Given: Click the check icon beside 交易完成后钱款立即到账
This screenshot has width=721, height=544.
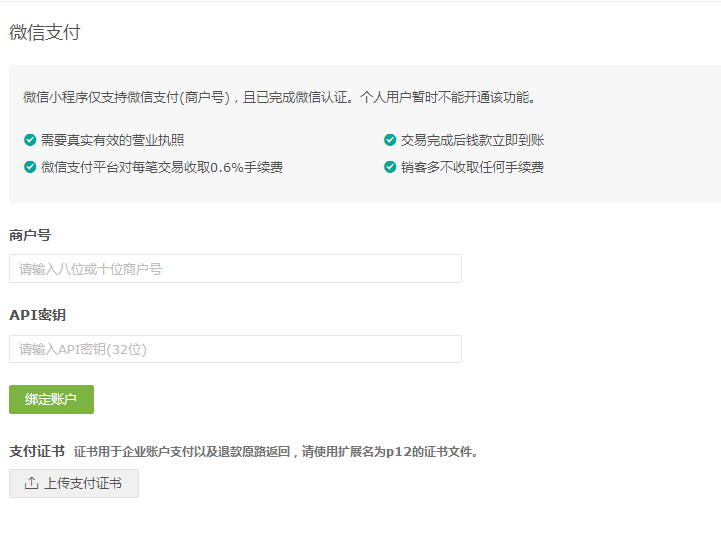Looking at the screenshot, I should tap(390, 140).
